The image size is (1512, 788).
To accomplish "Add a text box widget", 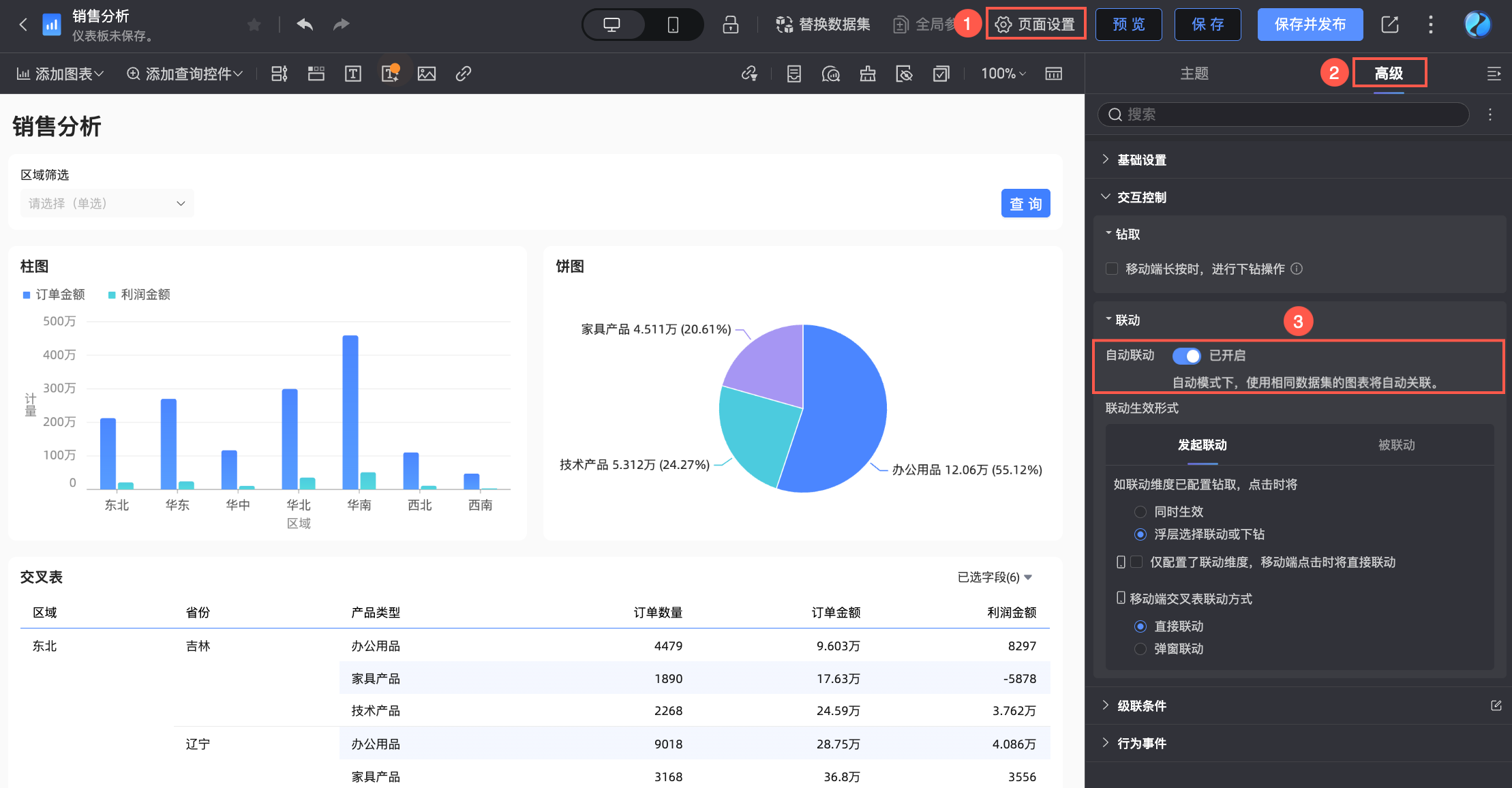I will 353,74.
